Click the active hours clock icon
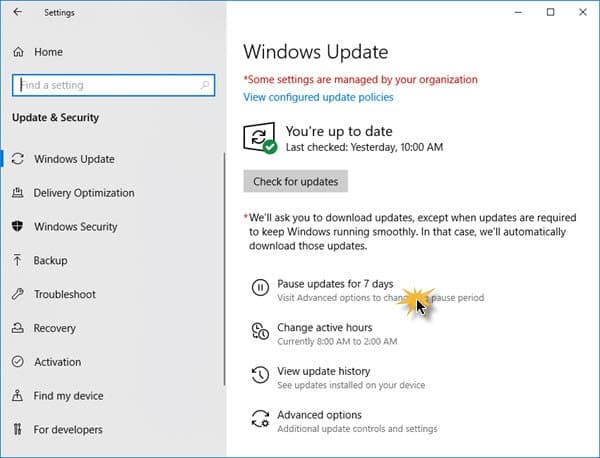 pos(260,331)
